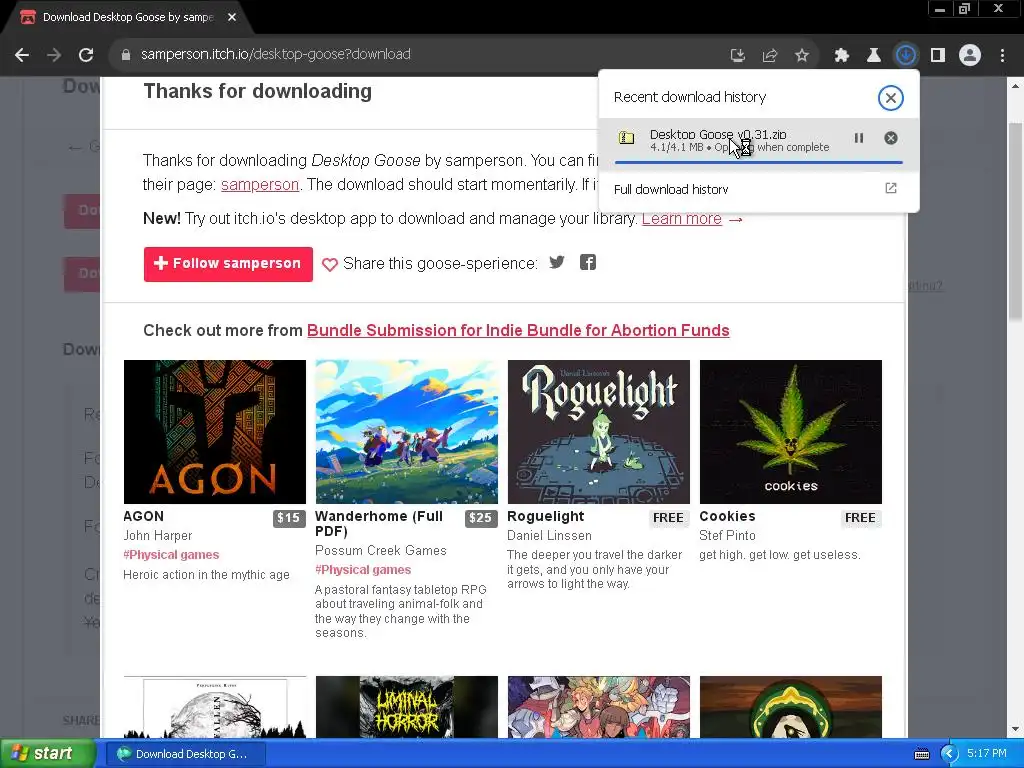Viewport: 1024px width, 768px height.
Task: Click the address bar URL
Action: (276, 54)
